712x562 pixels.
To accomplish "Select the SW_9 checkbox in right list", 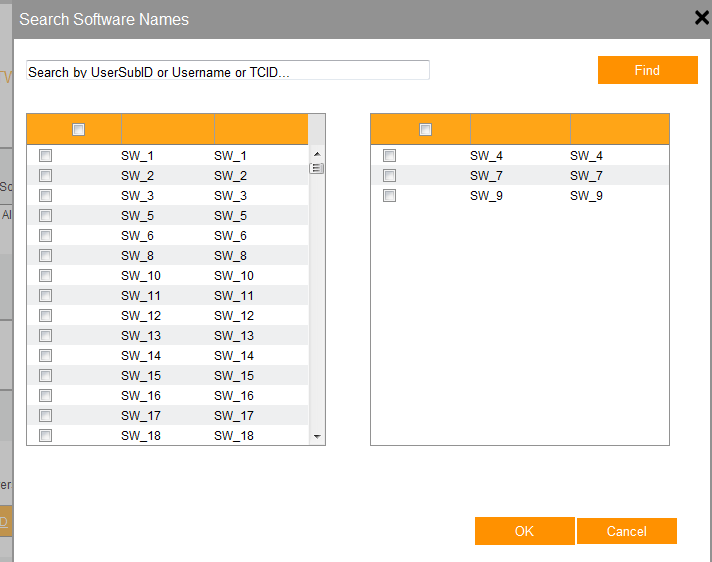I will click(x=390, y=196).
